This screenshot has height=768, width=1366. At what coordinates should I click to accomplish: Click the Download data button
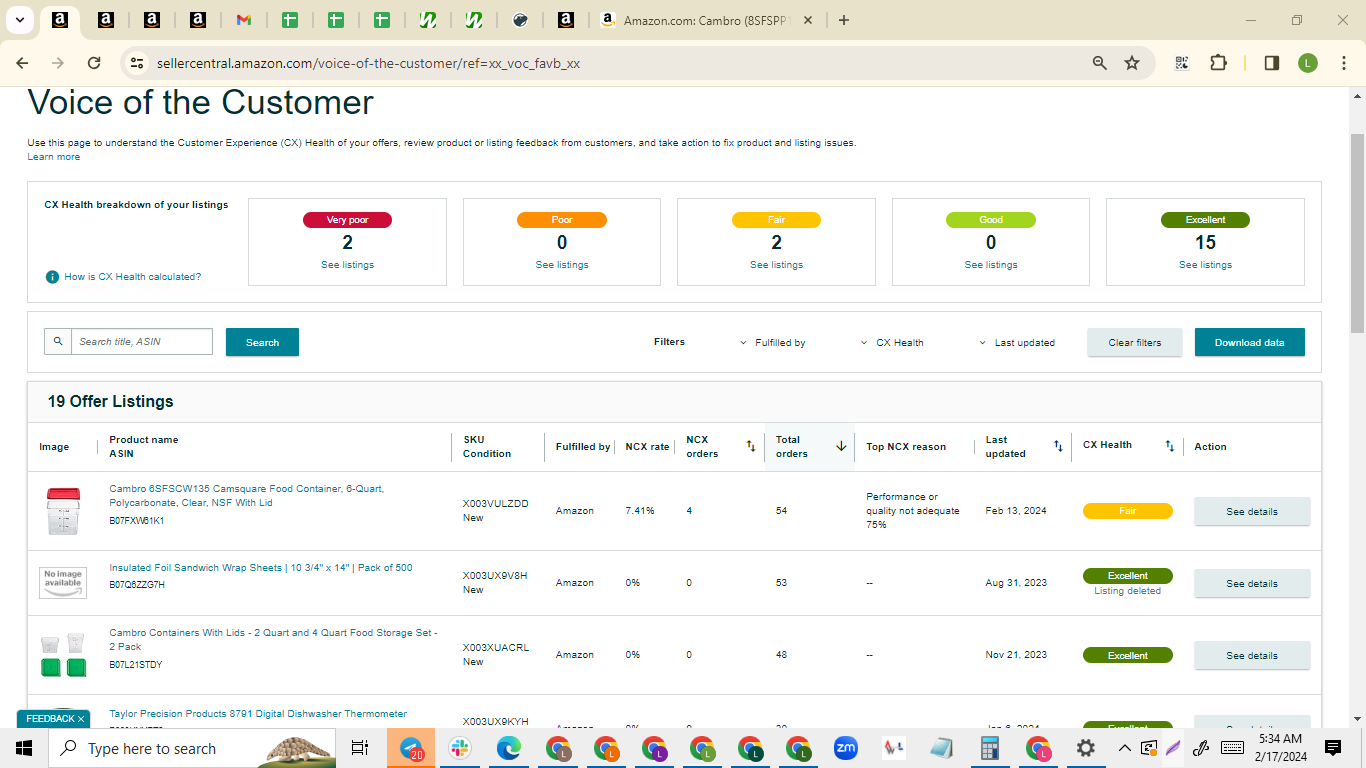[1250, 342]
